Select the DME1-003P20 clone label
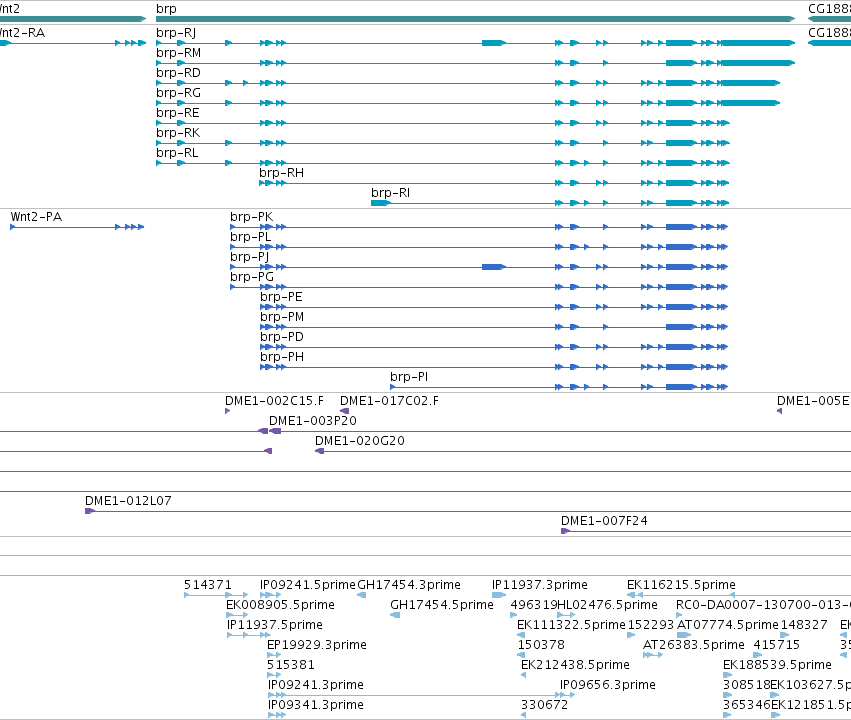 [x=313, y=421]
